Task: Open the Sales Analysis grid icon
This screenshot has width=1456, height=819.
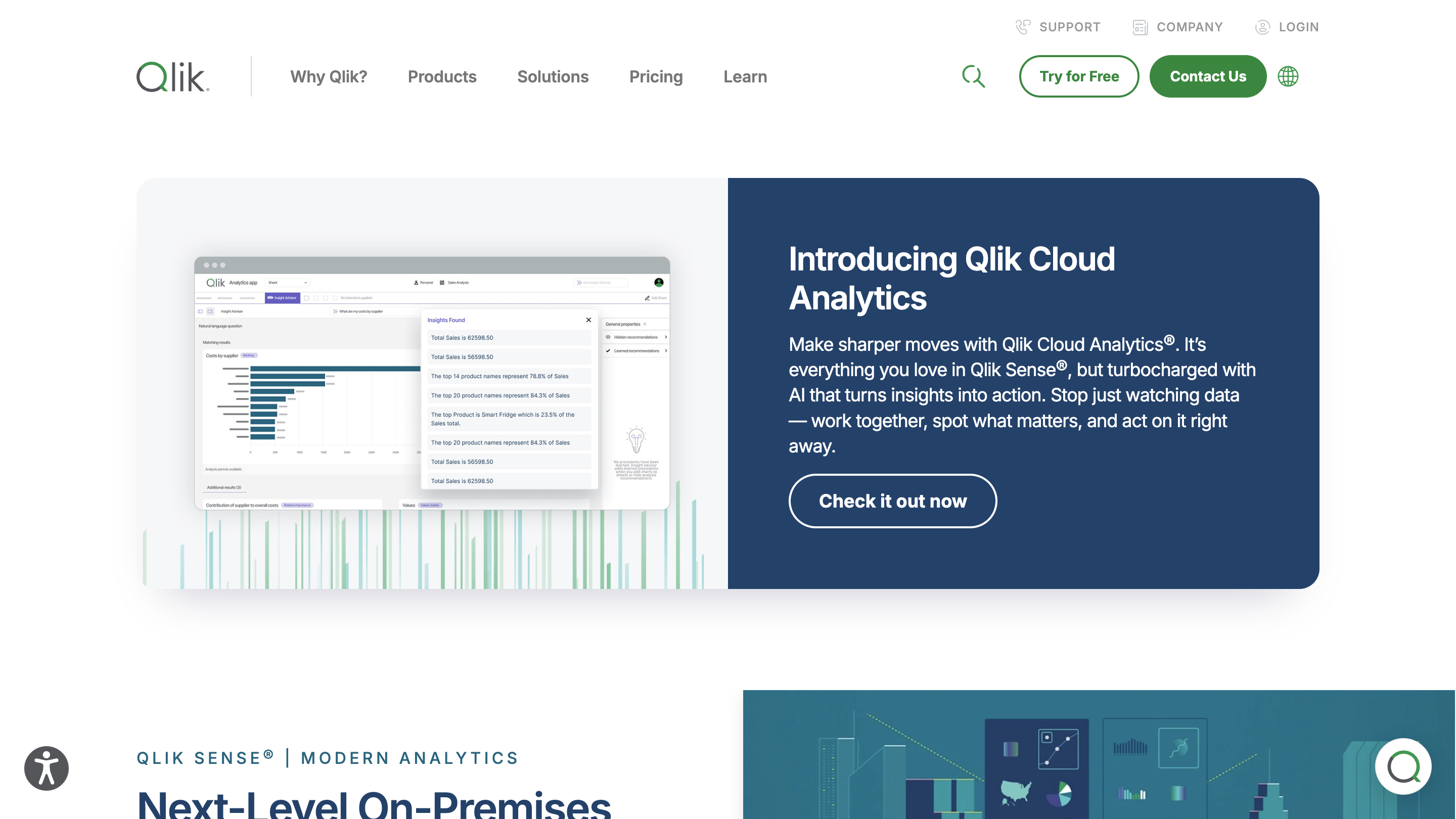Action: pos(442,283)
